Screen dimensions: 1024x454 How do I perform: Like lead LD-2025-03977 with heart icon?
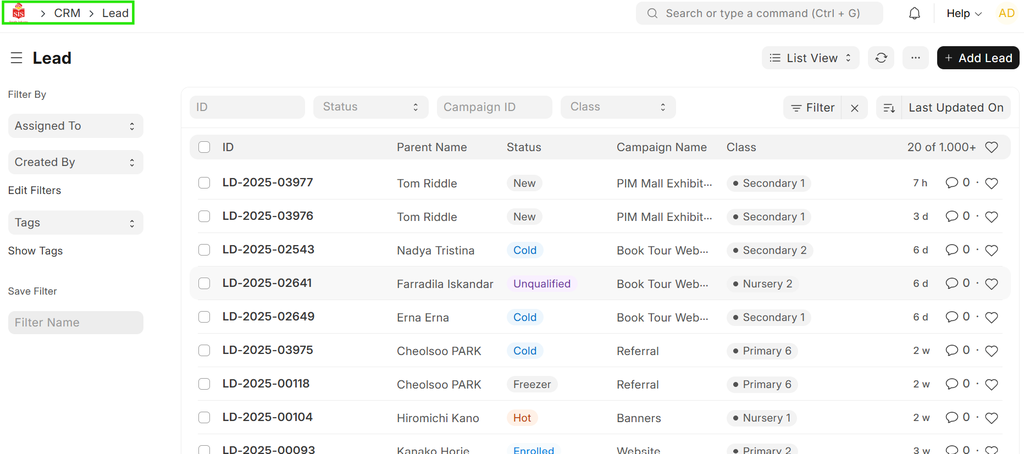[991, 184]
